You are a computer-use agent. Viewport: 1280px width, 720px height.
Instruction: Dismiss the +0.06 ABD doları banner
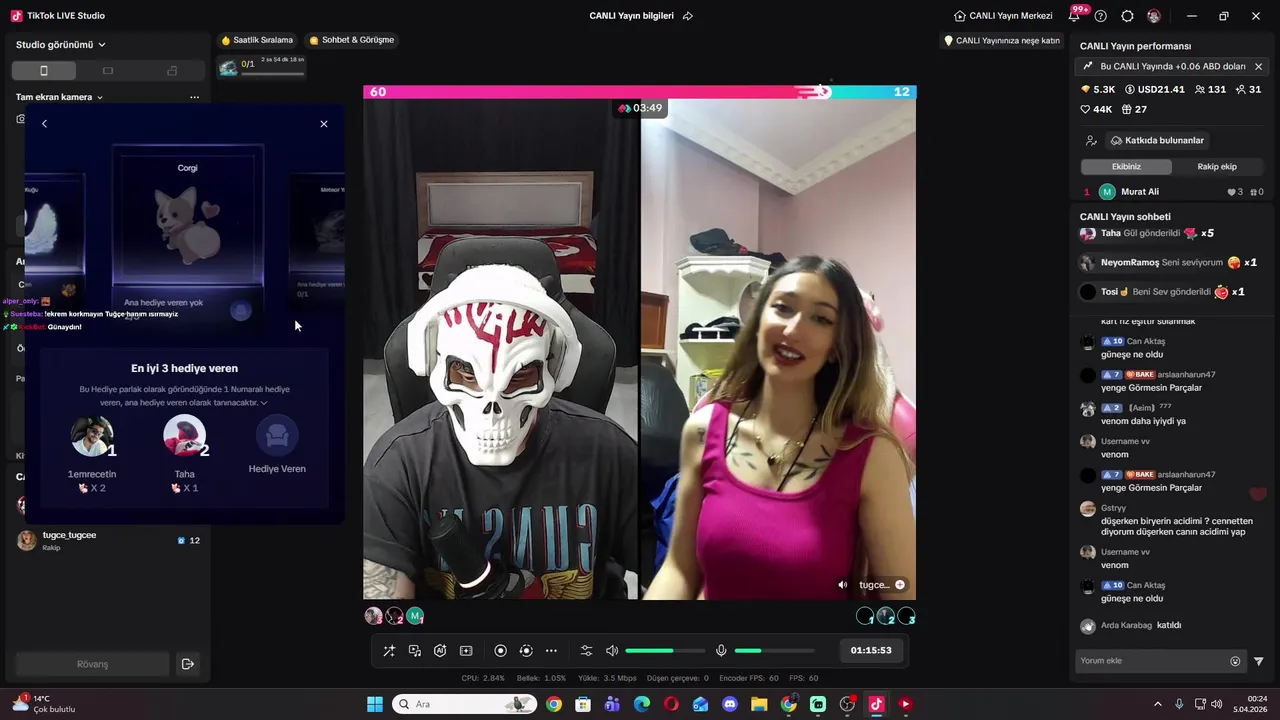point(1258,67)
